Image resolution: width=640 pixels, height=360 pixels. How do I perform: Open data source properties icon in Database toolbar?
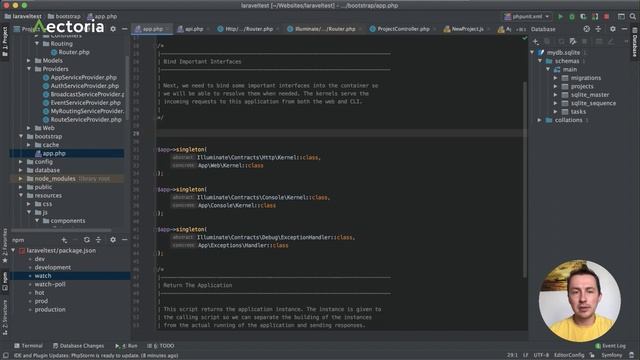tap(573, 41)
